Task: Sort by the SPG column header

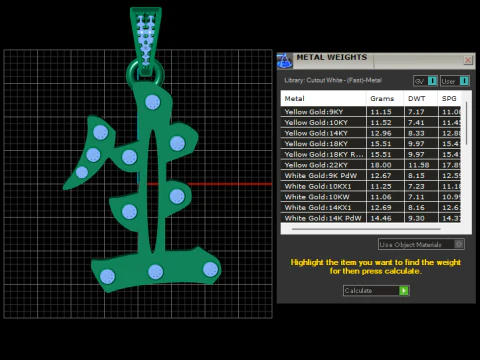Action: tap(450, 98)
